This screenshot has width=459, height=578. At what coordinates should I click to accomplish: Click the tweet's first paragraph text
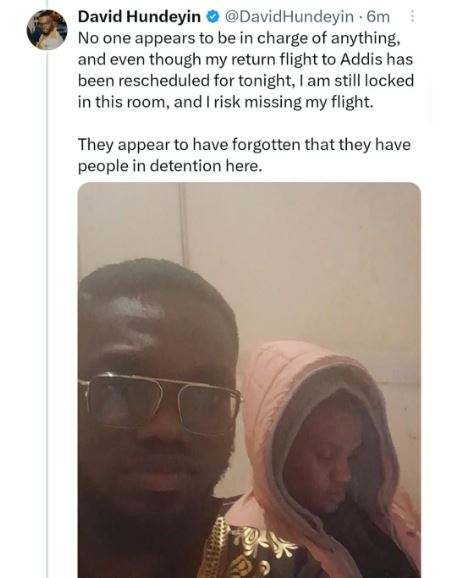[246, 70]
